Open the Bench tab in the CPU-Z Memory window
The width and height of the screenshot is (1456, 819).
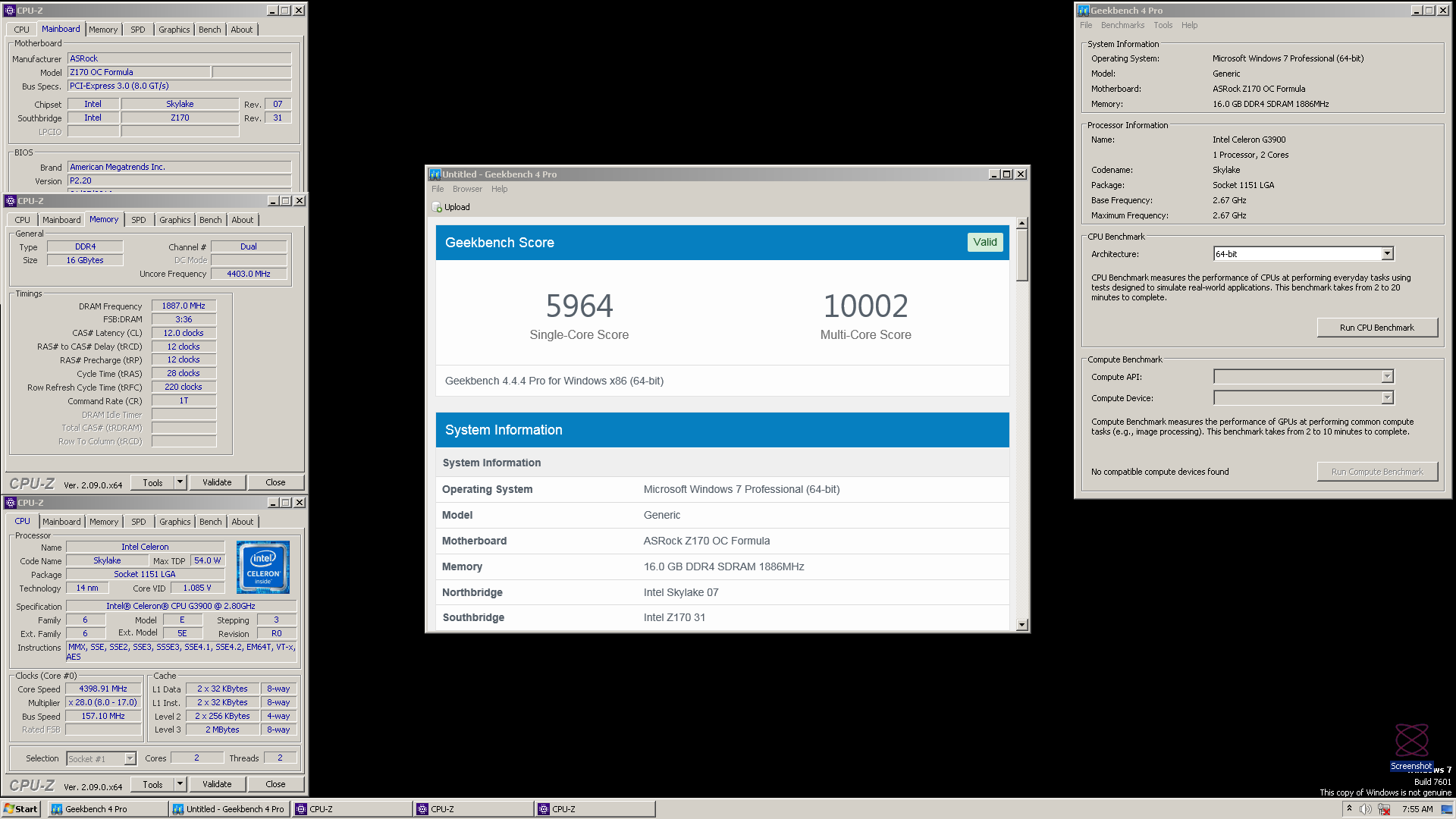click(x=211, y=220)
